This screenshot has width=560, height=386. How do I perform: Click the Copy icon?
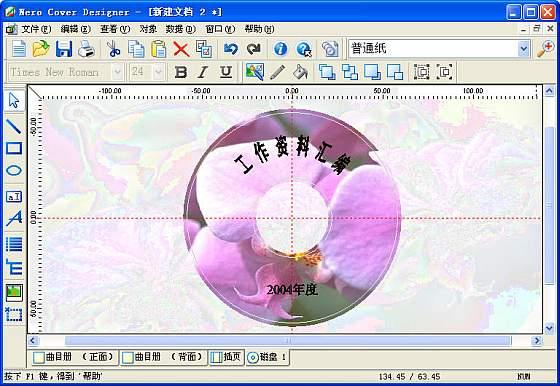coord(136,49)
